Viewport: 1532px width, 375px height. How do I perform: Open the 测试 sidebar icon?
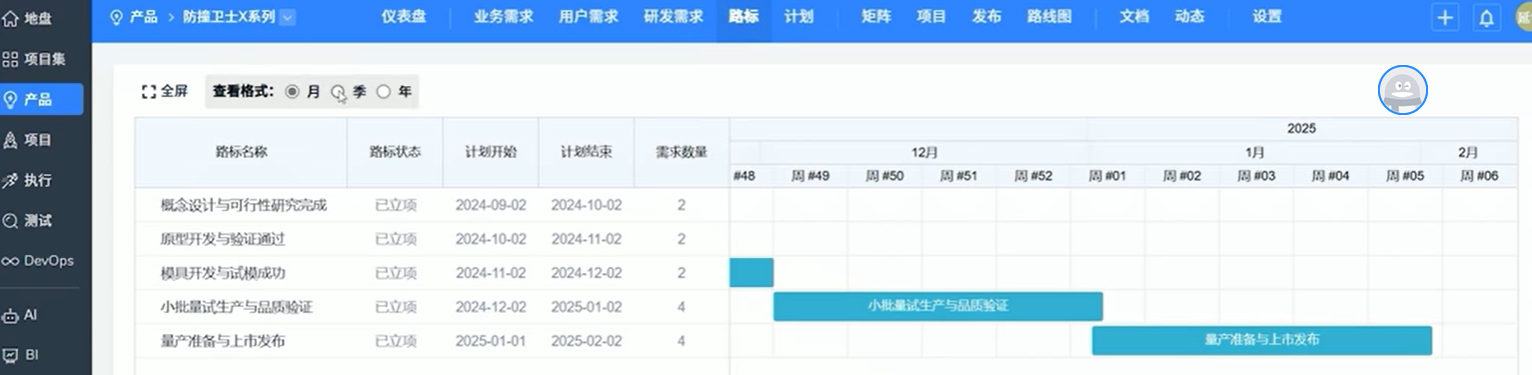[x=11, y=220]
